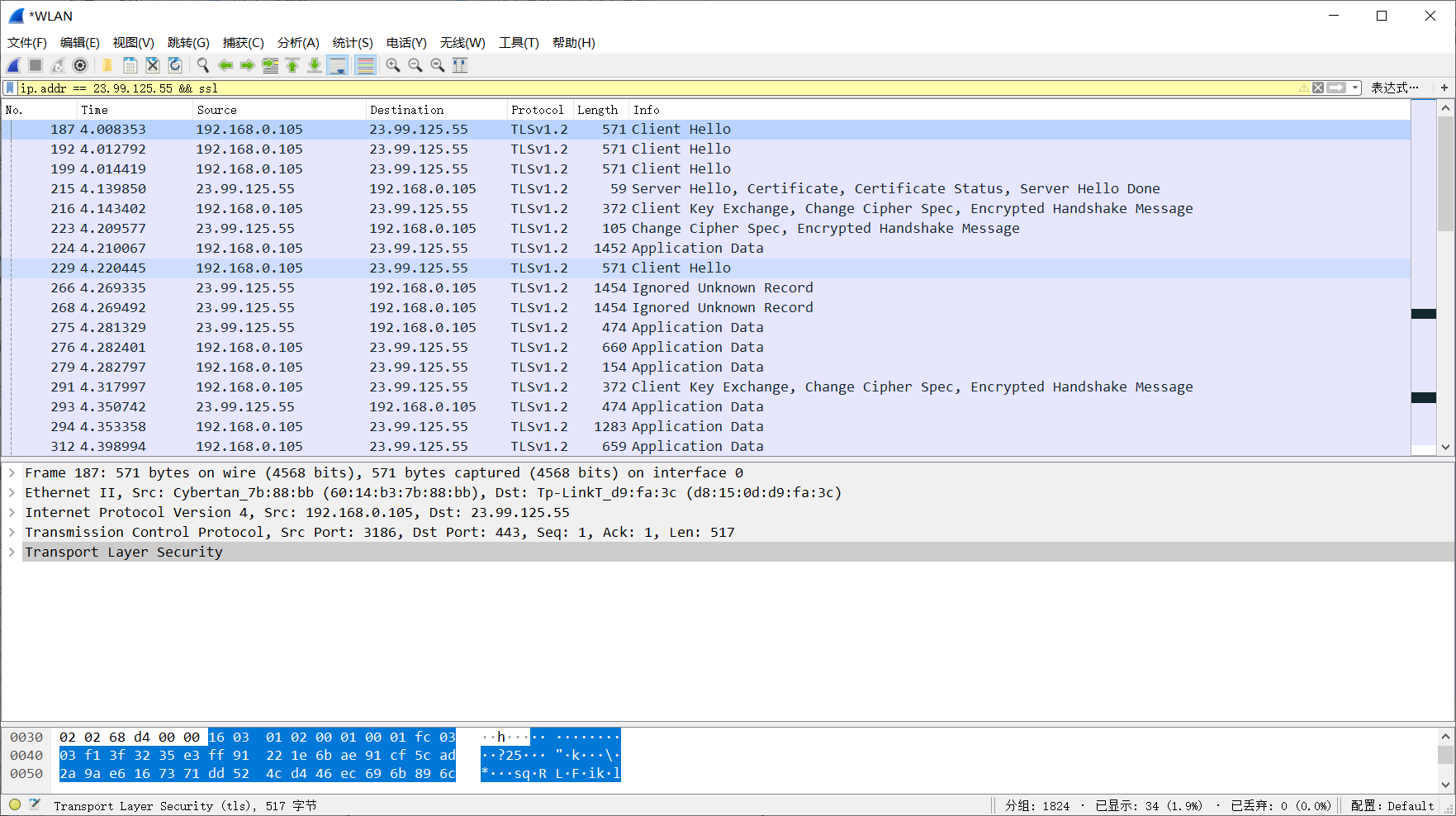This screenshot has width=1456, height=816.
Task: Open the 表达式 expression builder
Action: click(x=1395, y=88)
